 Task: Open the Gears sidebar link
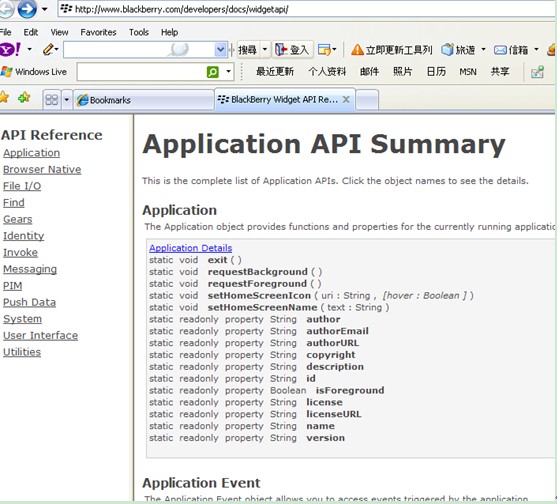18,220
